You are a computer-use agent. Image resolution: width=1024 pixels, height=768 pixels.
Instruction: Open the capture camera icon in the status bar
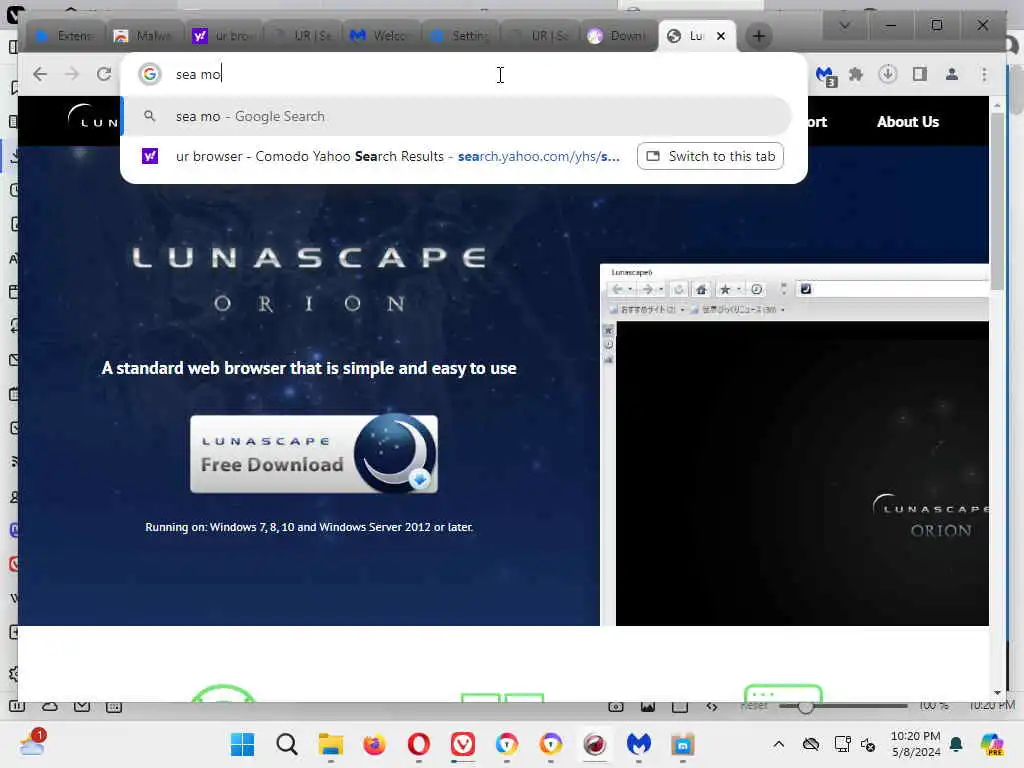(x=616, y=706)
